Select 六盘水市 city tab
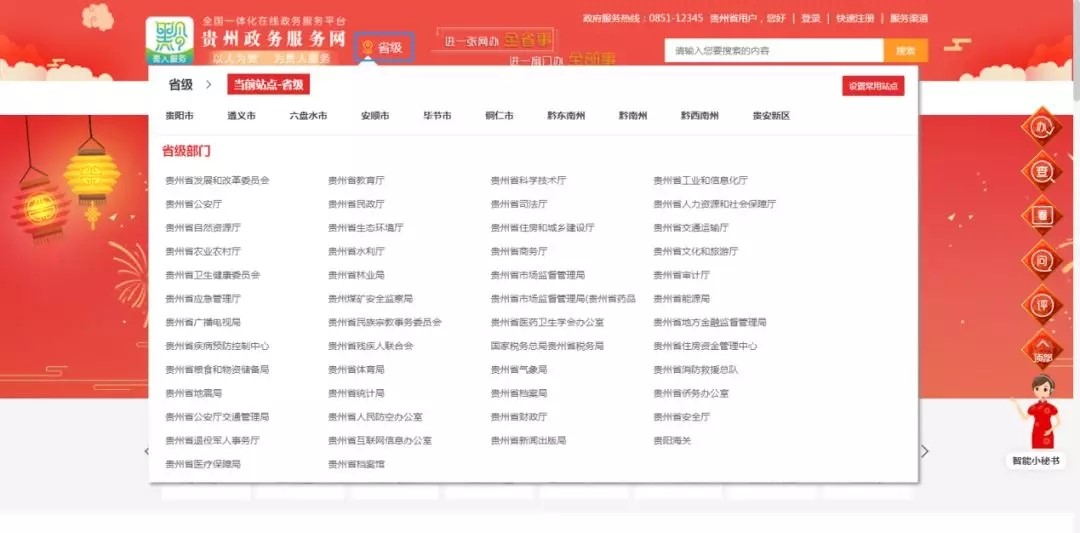 (x=308, y=116)
